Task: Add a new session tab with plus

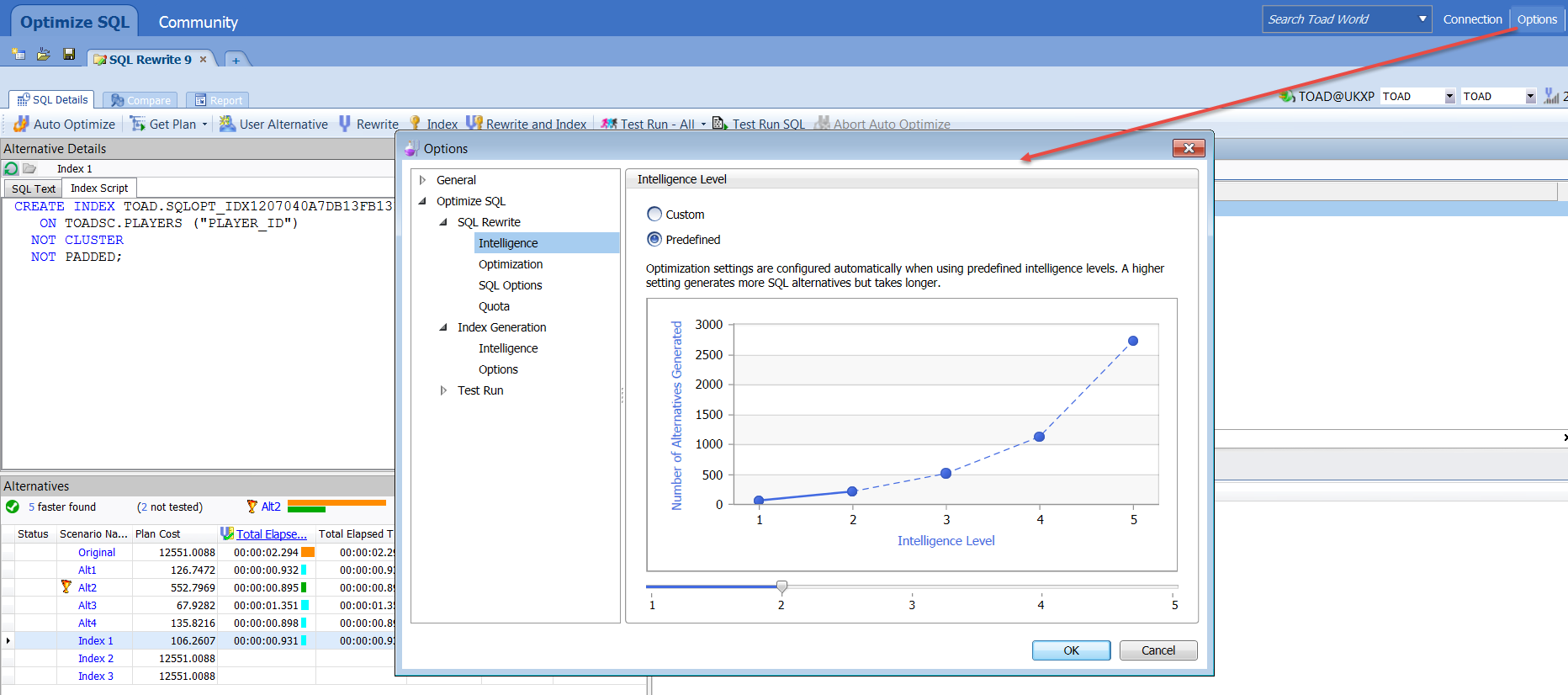Action: tap(236, 60)
